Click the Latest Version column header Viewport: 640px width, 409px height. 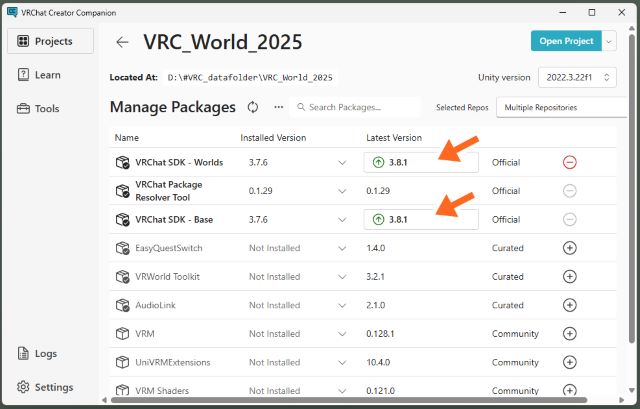[394, 138]
